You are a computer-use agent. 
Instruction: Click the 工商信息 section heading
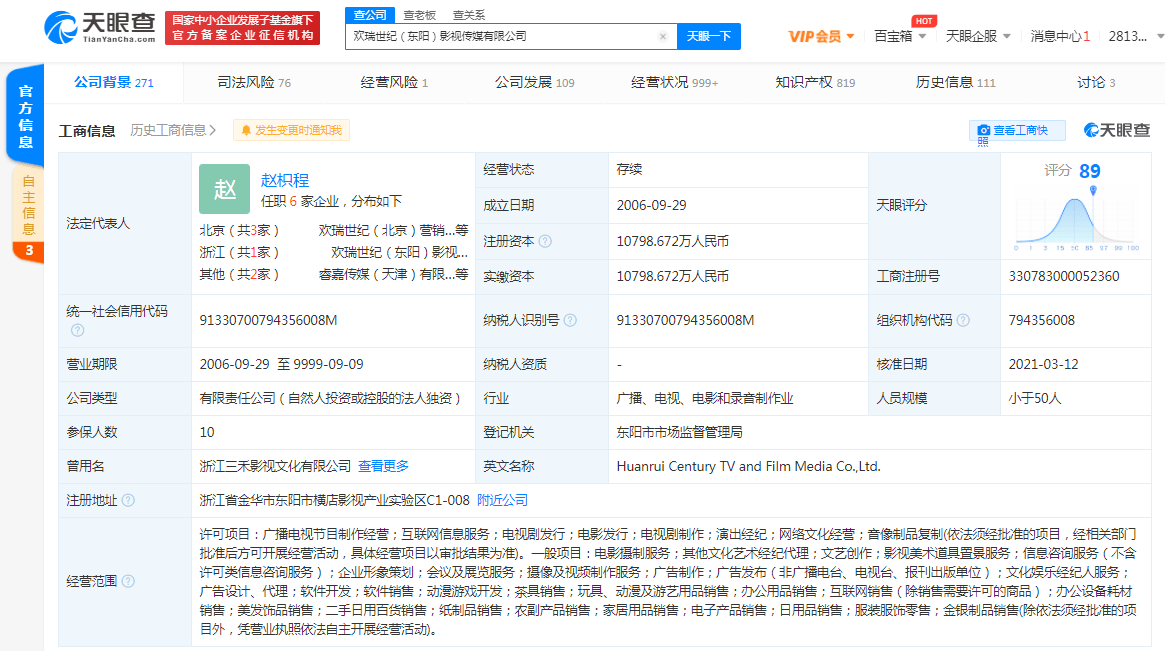(87, 131)
